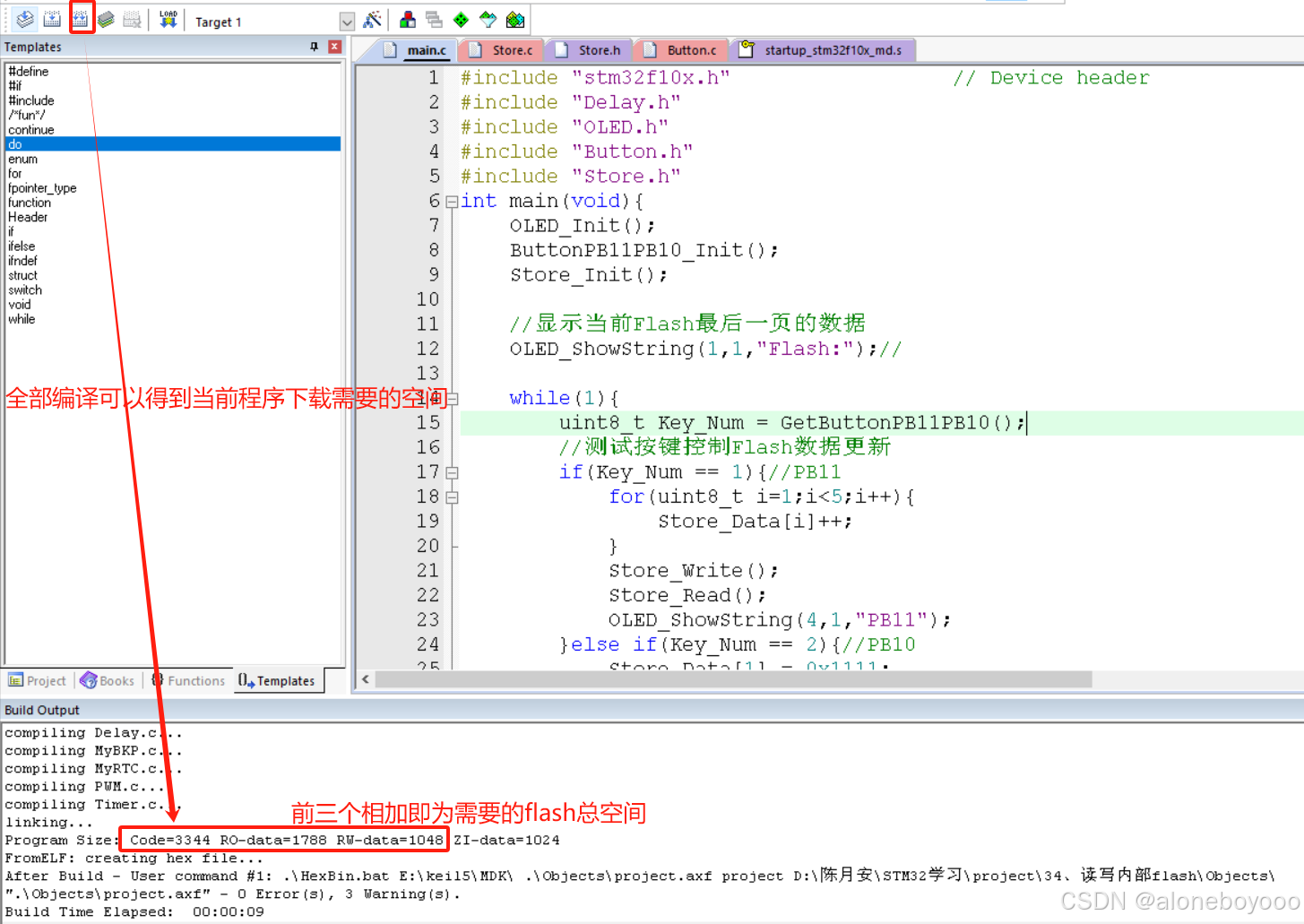Click the Store_Read() call on line 22
Image resolution: width=1304 pixels, height=924 pixels.
[687, 595]
